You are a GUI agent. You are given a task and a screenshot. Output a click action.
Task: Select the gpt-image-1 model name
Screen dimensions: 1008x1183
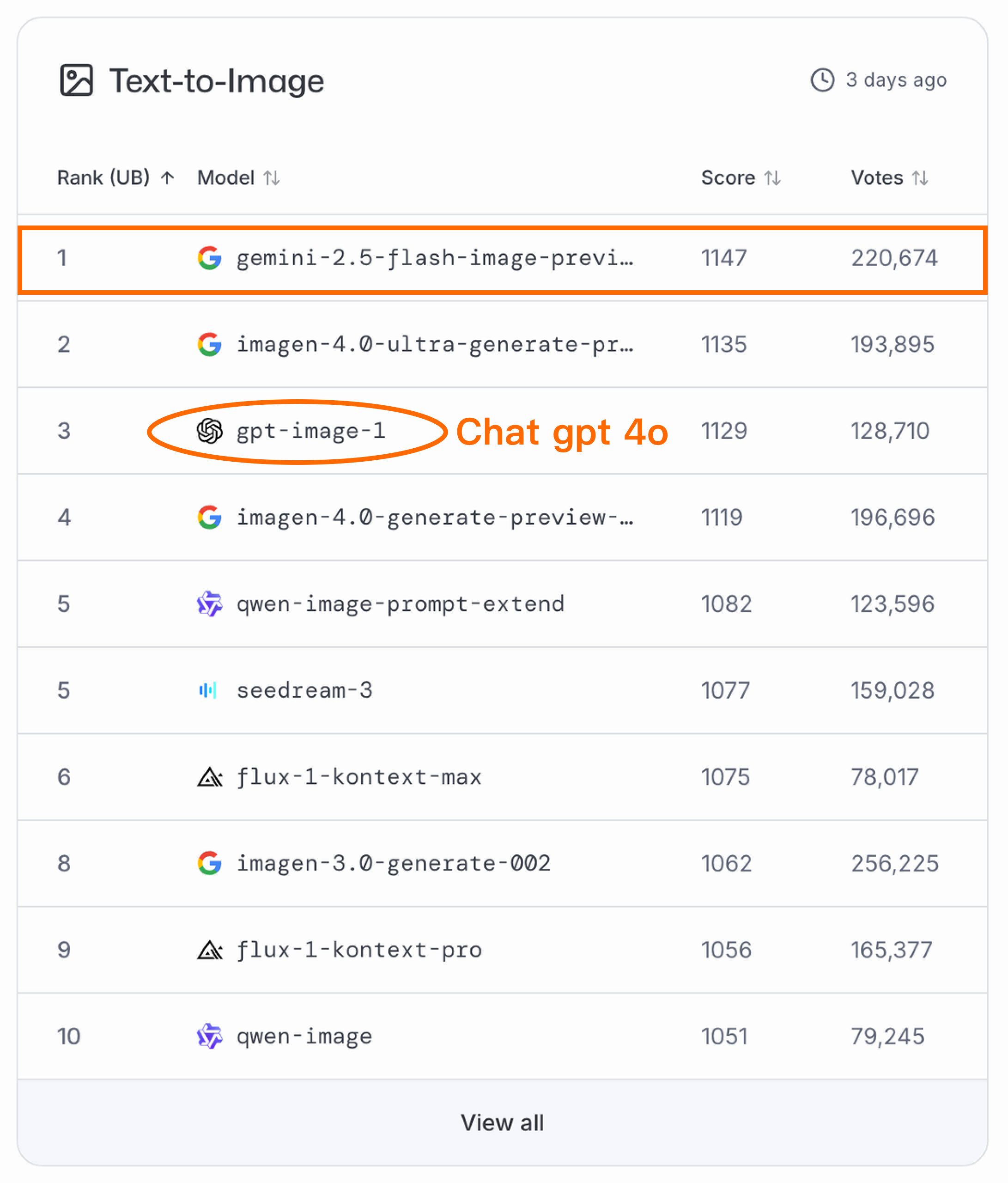coord(312,431)
